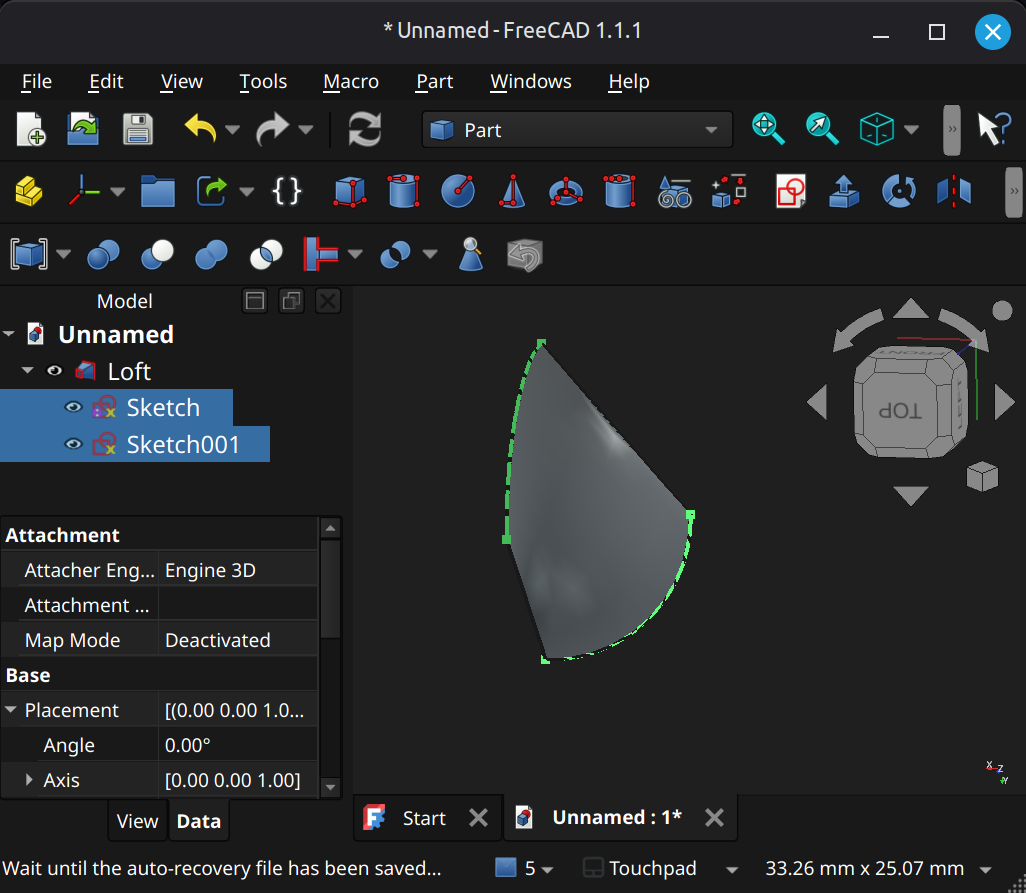Open the undo history dropdown arrow
Screen dimensions: 1026x893
pos(232,130)
